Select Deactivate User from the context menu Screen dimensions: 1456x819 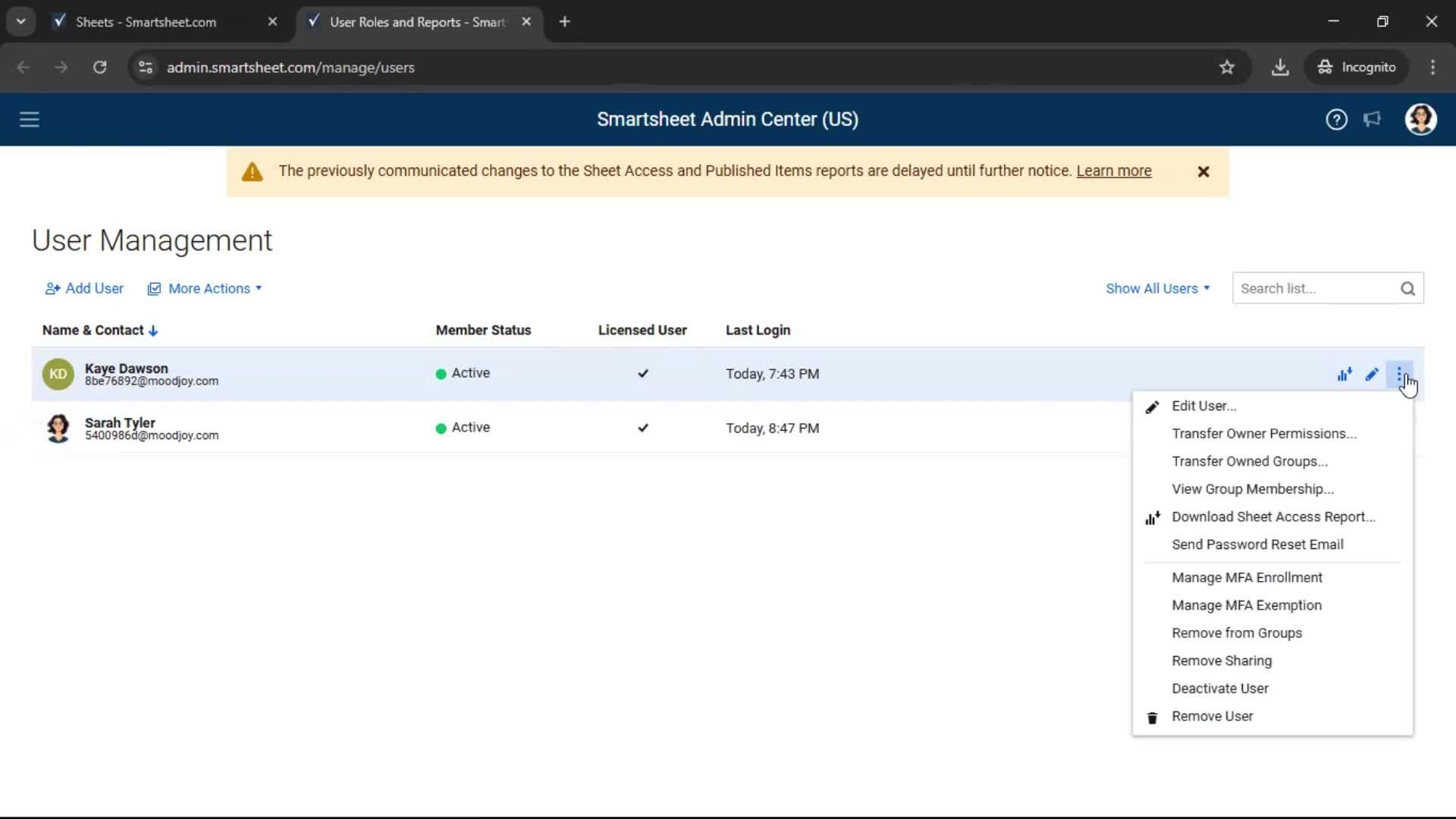point(1219,689)
